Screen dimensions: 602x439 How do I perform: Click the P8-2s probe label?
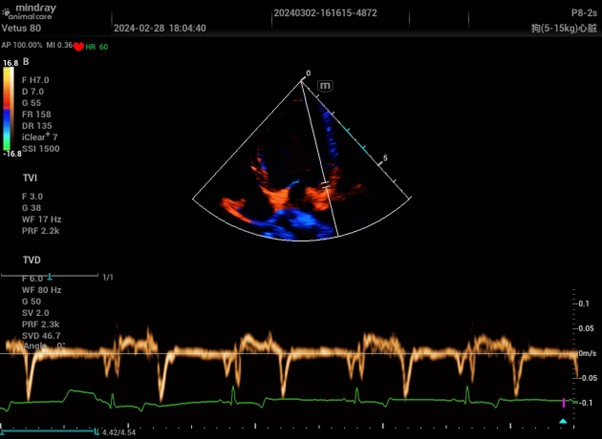tap(584, 14)
